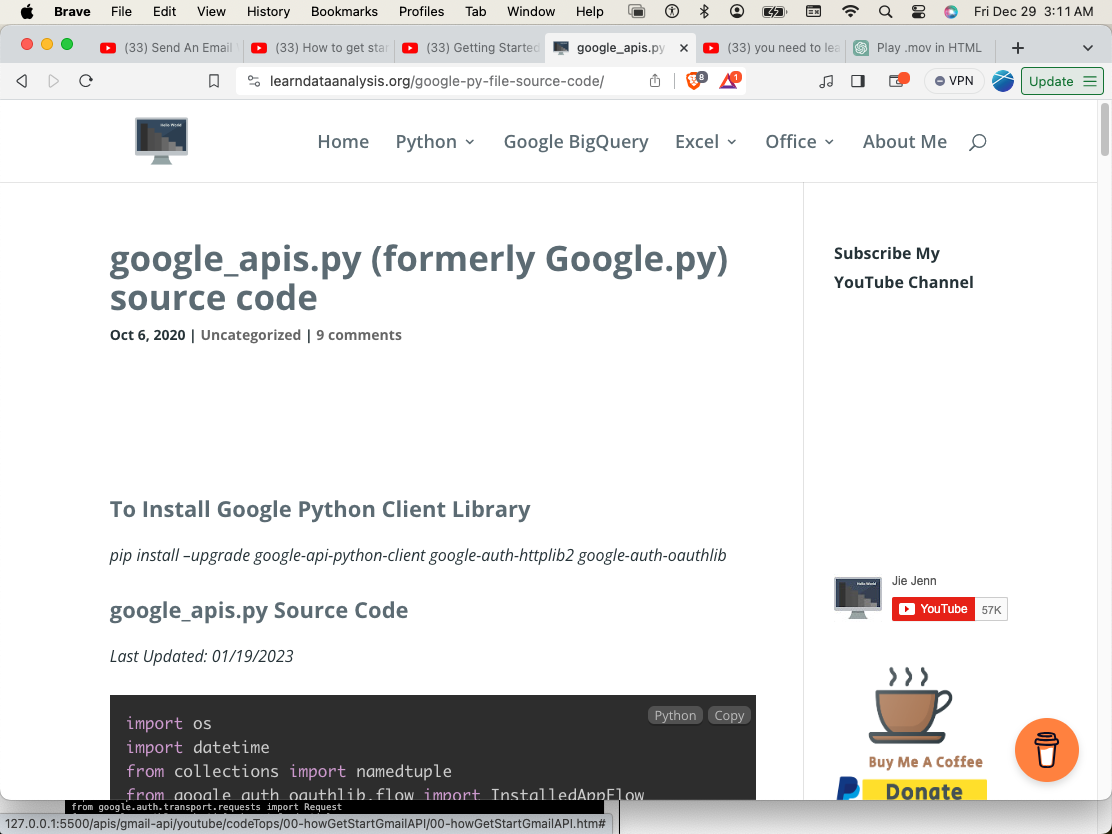Open the File menu
The image size is (1112, 834).
click(x=121, y=11)
